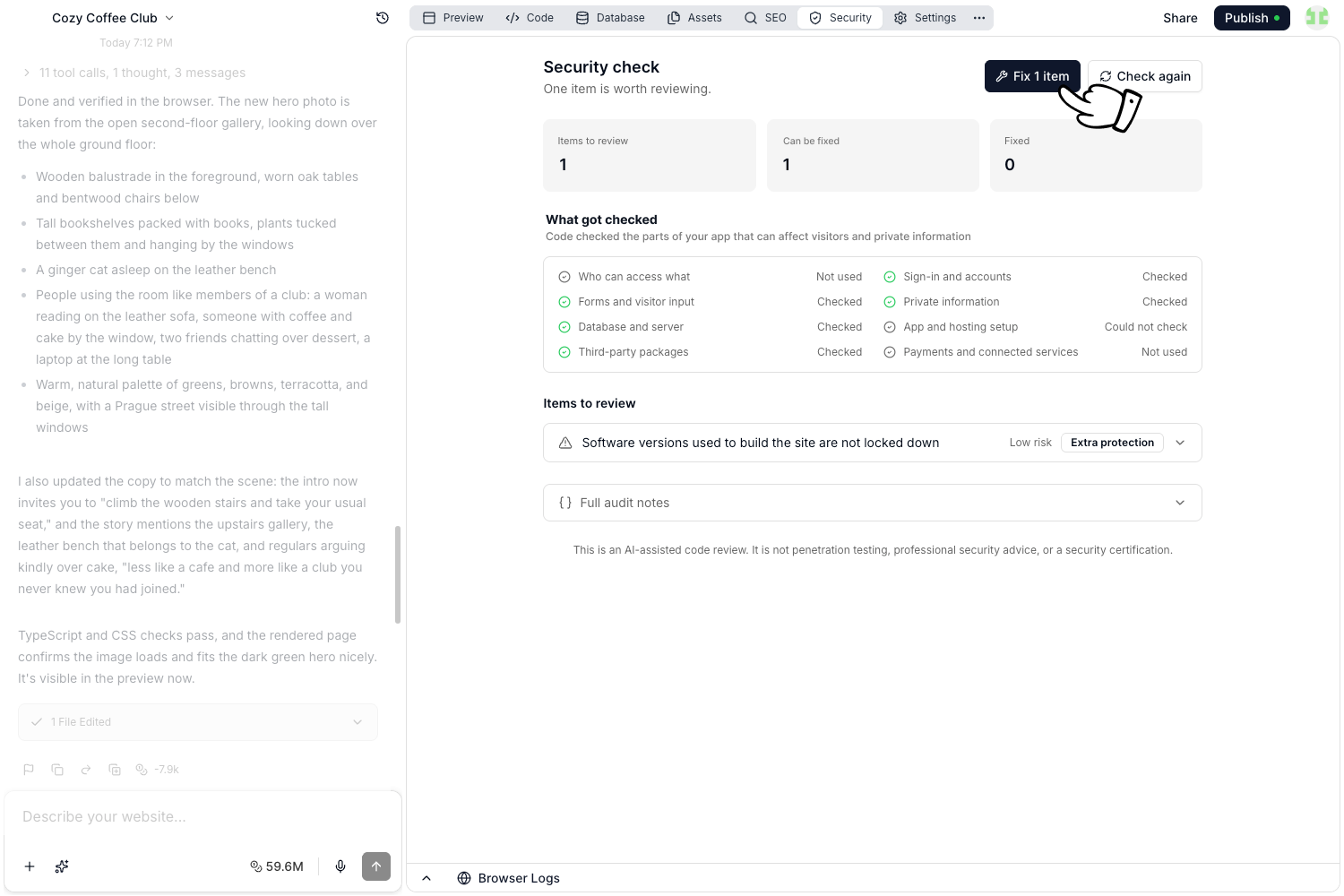Click the credits balance 59.6M
The image size is (1344, 896).
point(277,866)
